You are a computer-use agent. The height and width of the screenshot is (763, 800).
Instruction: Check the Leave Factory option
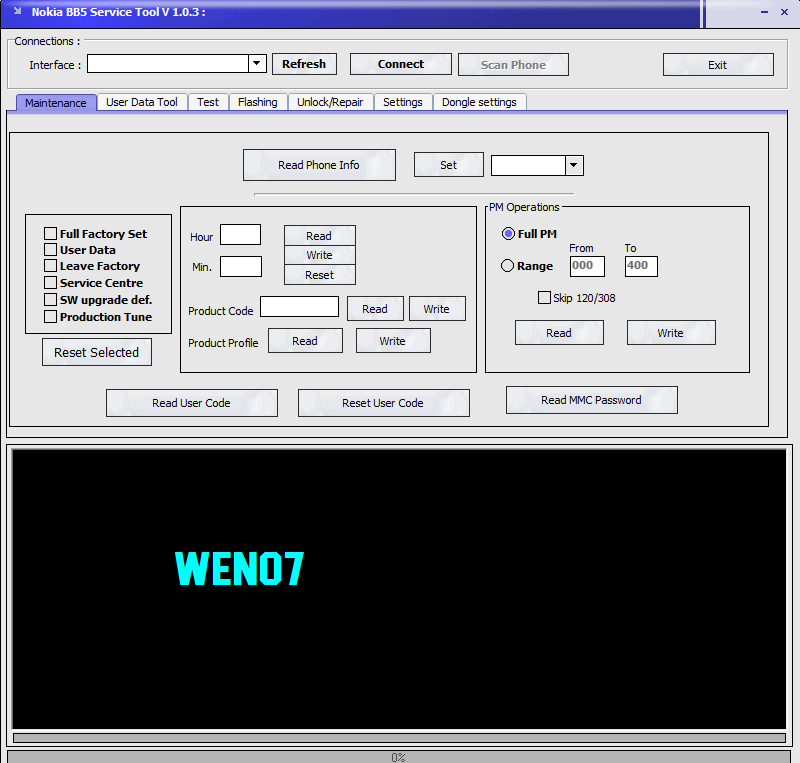[x=51, y=266]
